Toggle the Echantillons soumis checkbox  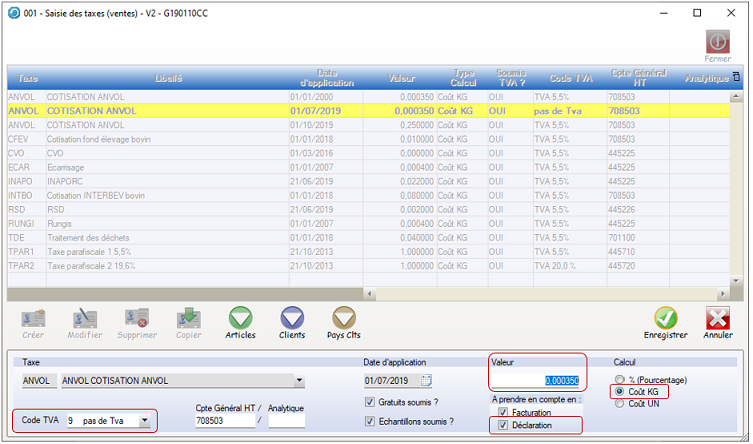(371, 422)
